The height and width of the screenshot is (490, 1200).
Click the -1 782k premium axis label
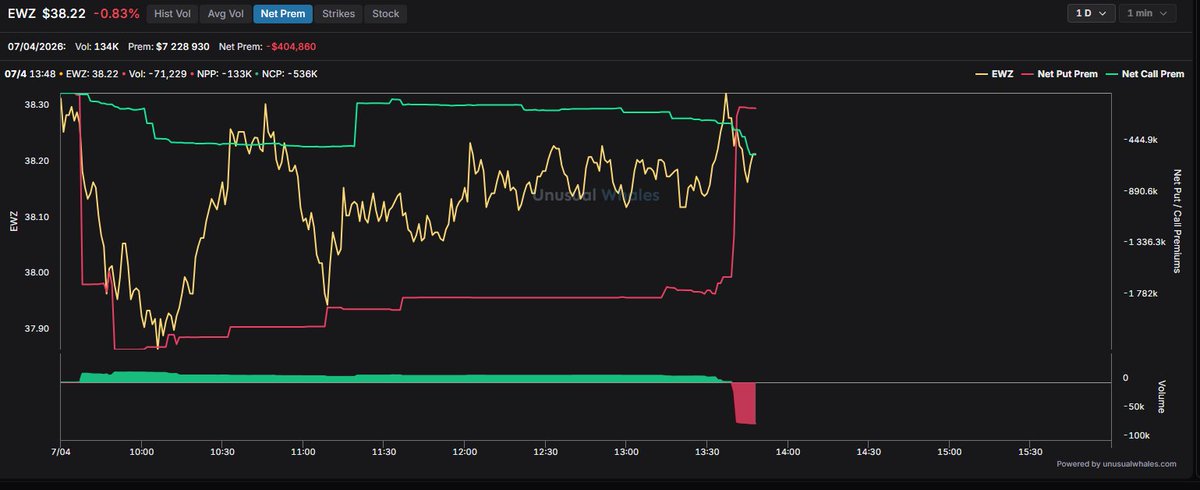tap(1141, 294)
